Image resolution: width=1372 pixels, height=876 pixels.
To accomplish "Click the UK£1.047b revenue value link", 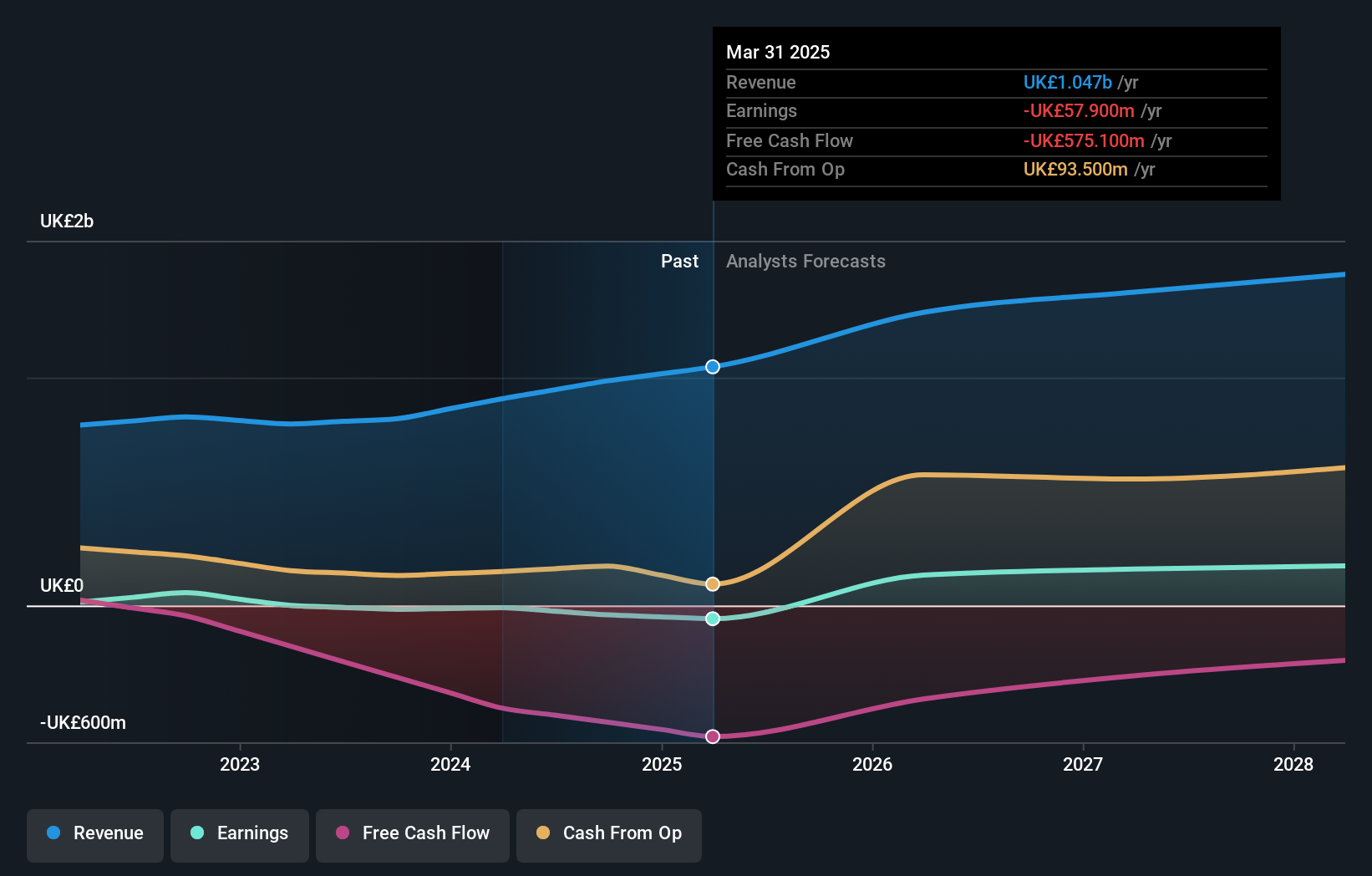I will click(1067, 82).
